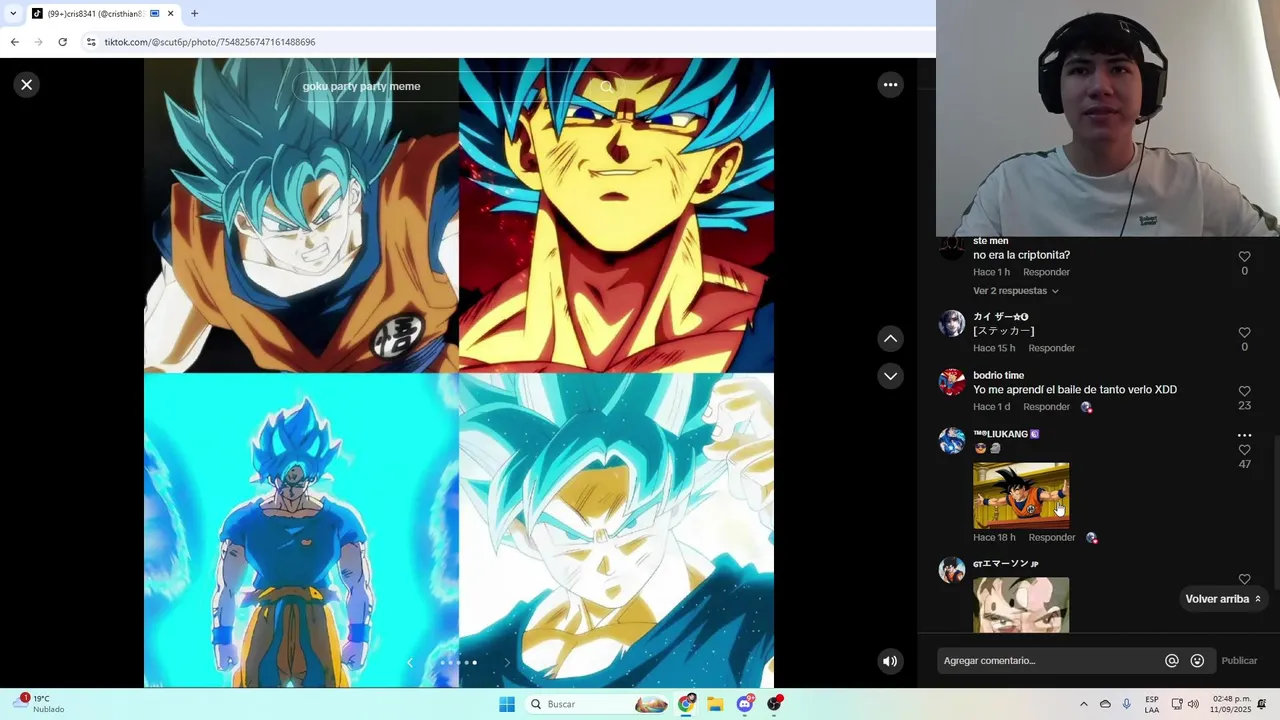Screen dimensions: 1280x720
Task: Reply to bodrio time's comment
Action: point(1046,407)
